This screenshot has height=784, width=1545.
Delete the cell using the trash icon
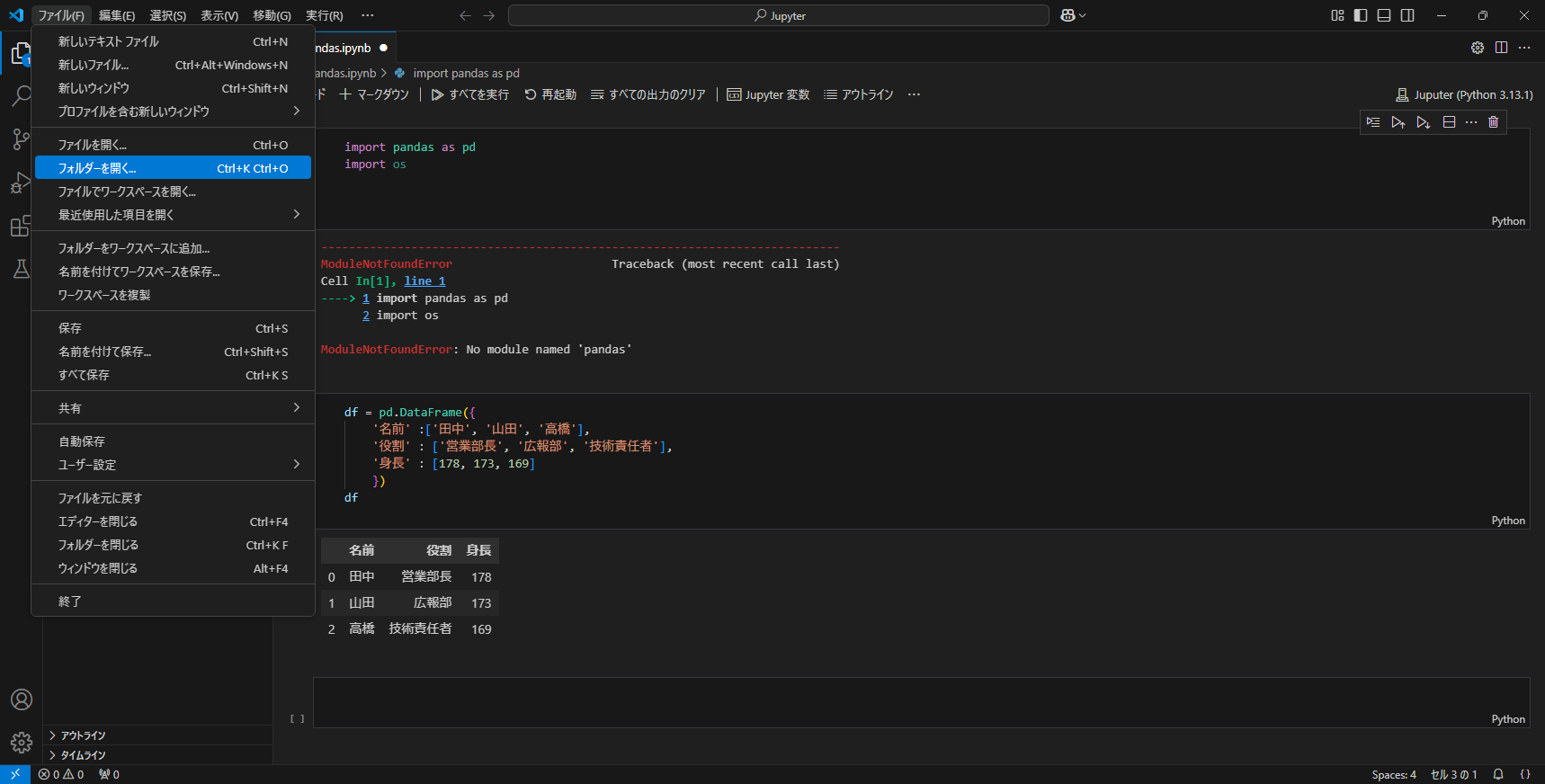(x=1493, y=122)
